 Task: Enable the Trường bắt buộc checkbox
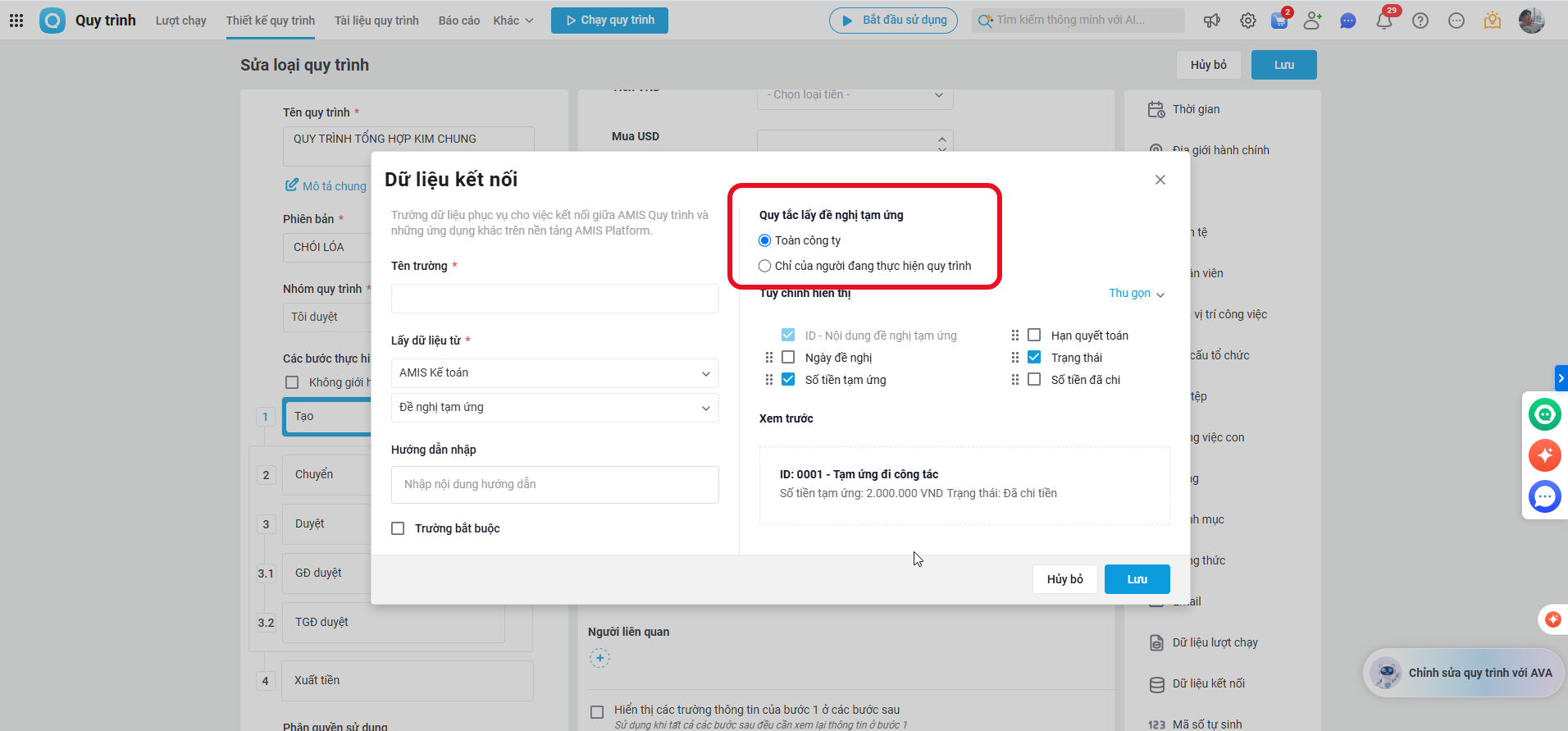[x=398, y=528]
